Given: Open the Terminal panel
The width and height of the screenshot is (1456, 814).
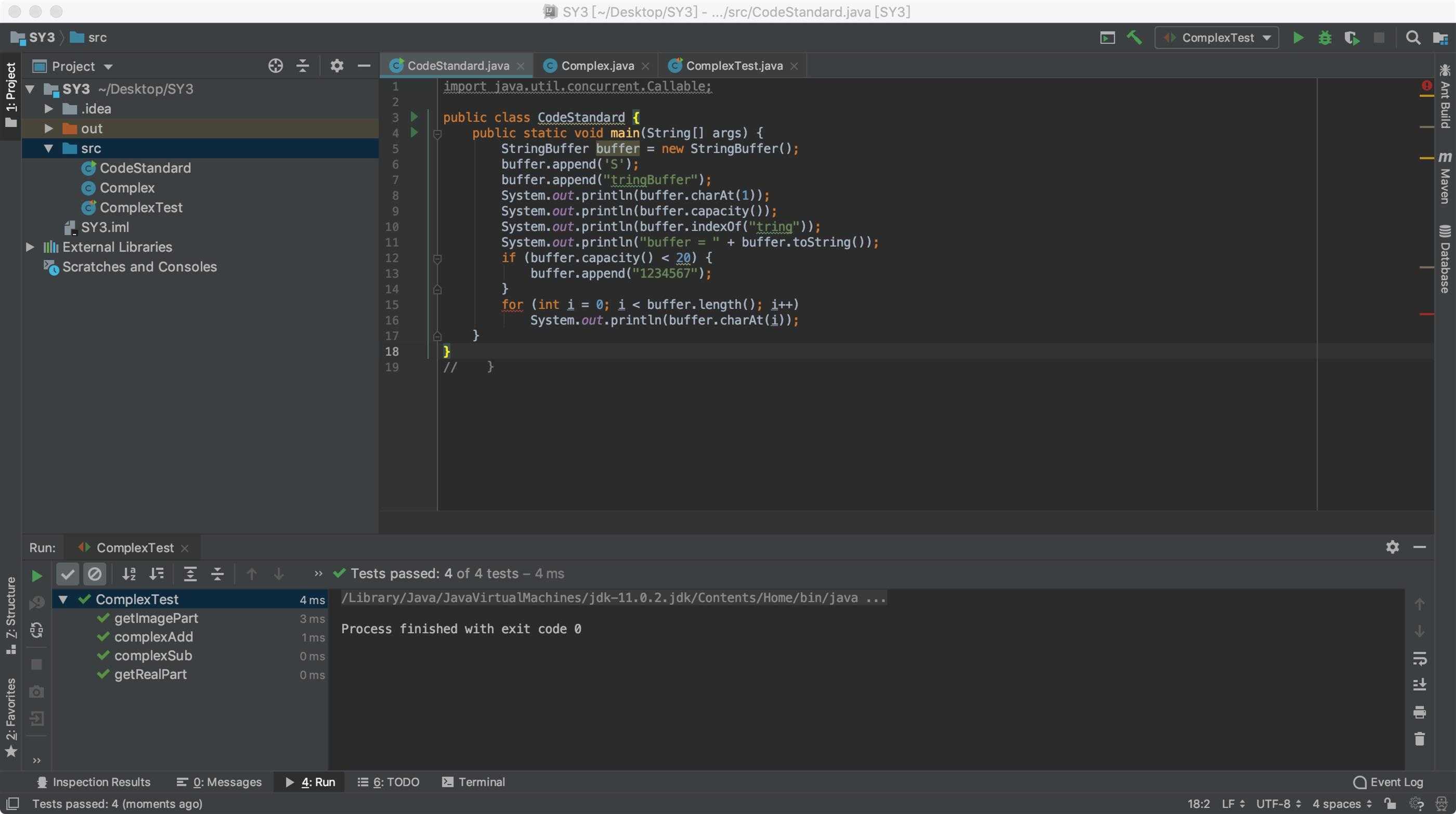Looking at the screenshot, I should coord(481,782).
